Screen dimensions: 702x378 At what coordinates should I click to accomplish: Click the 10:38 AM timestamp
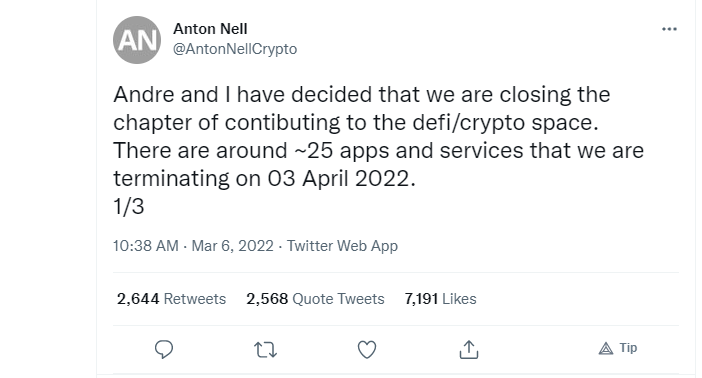pos(146,246)
